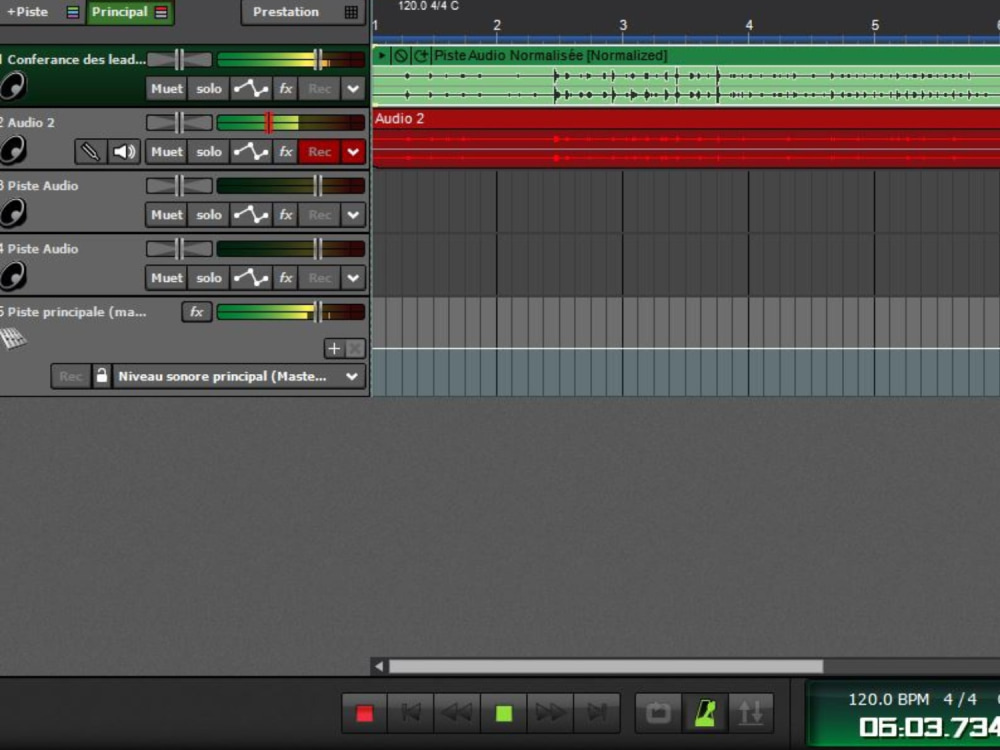Toggle the green metronome icon
The width and height of the screenshot is (1000, 750).
[705, 712]
